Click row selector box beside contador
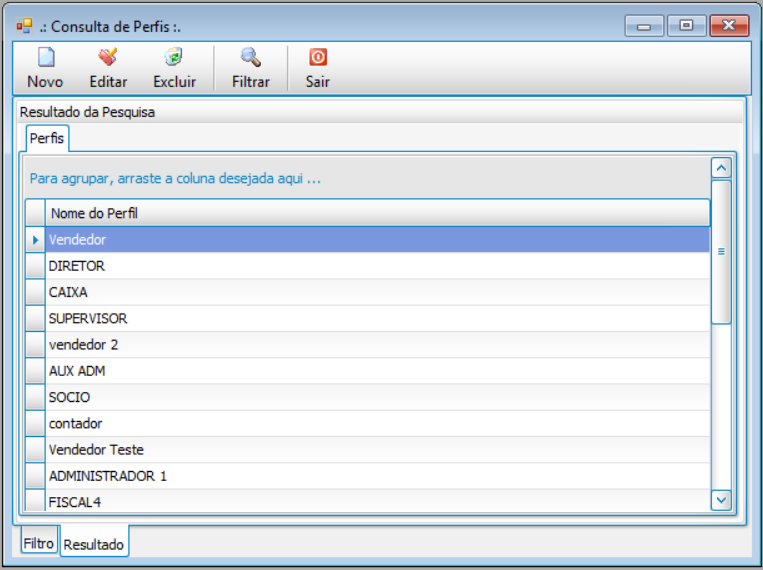Image resolution: width=763 pixels, height=570 pixels. (35, 423)
